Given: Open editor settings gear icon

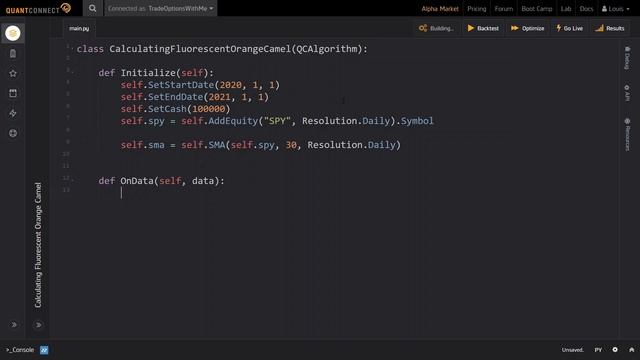Looking at the screenshot, I should point(615,350).
